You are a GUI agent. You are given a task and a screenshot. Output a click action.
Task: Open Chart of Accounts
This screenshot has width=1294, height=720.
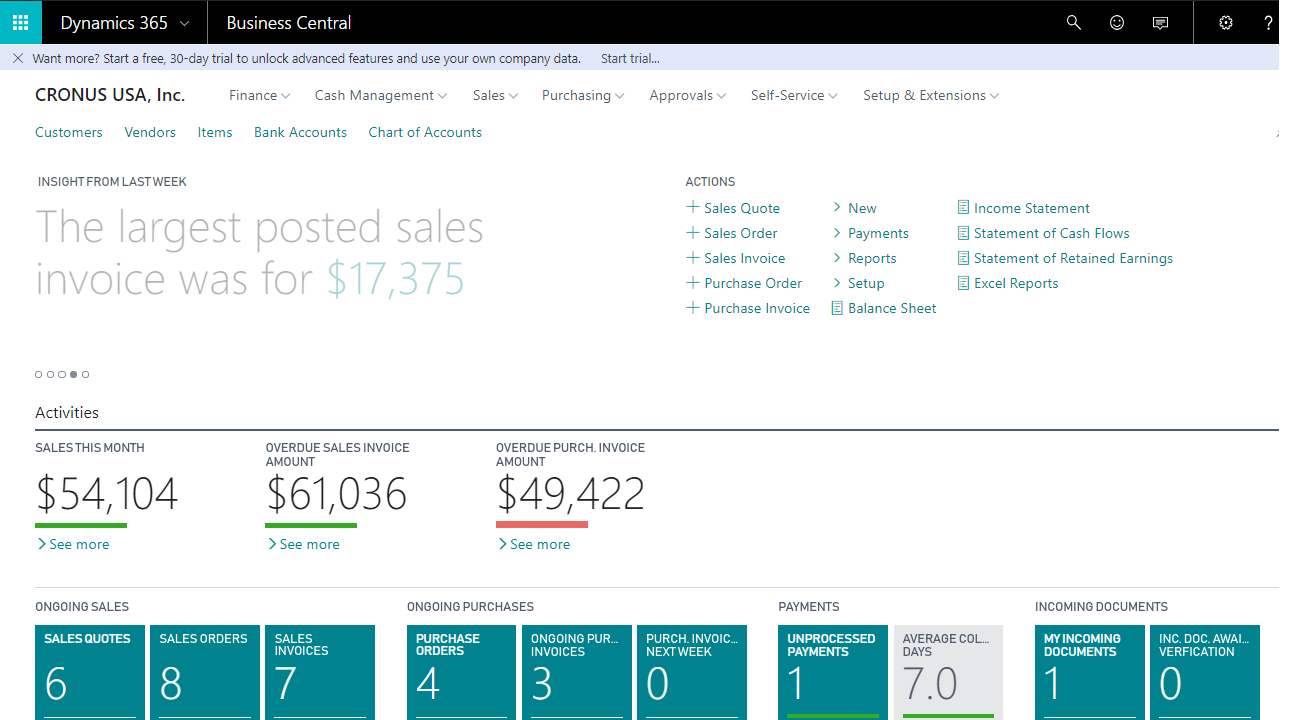coord(425,132)
